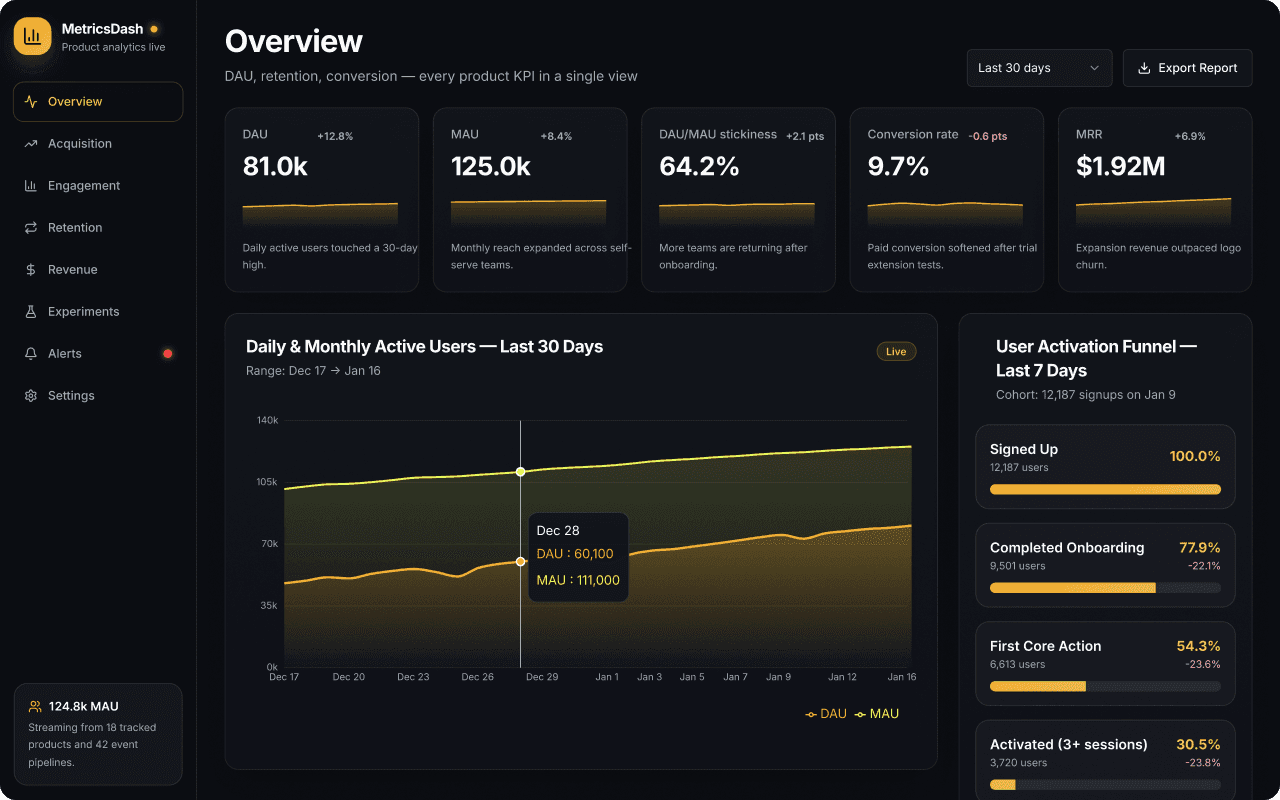Image resolution: width=1280 pixels, height=800 pixels.
Task: Toggle the DAU series in the chart legend
Action: point(826,714)
